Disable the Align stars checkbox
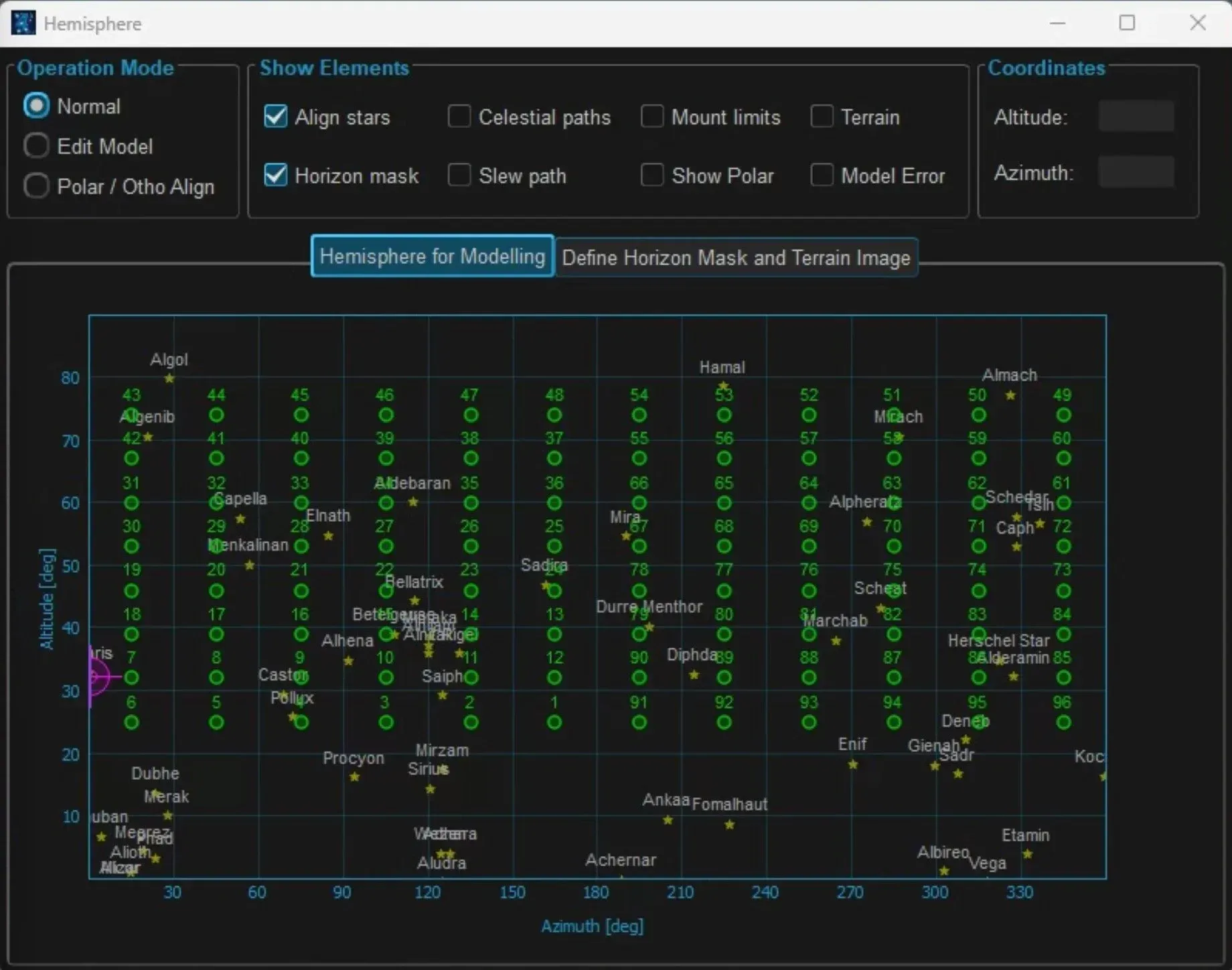1232x970 pixels. tap(276, 117)
